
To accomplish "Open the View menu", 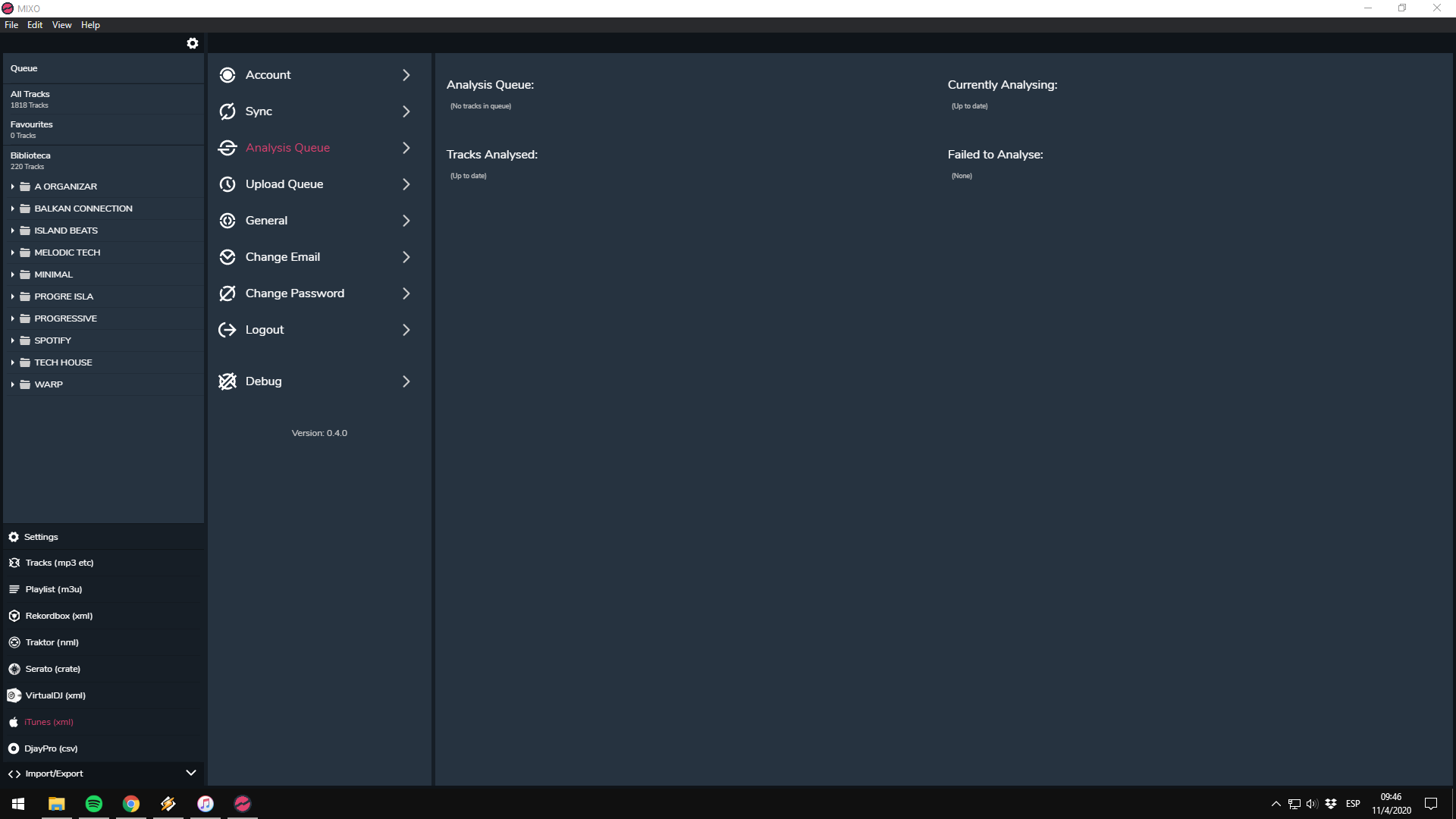I will click(x=62, y=25).
